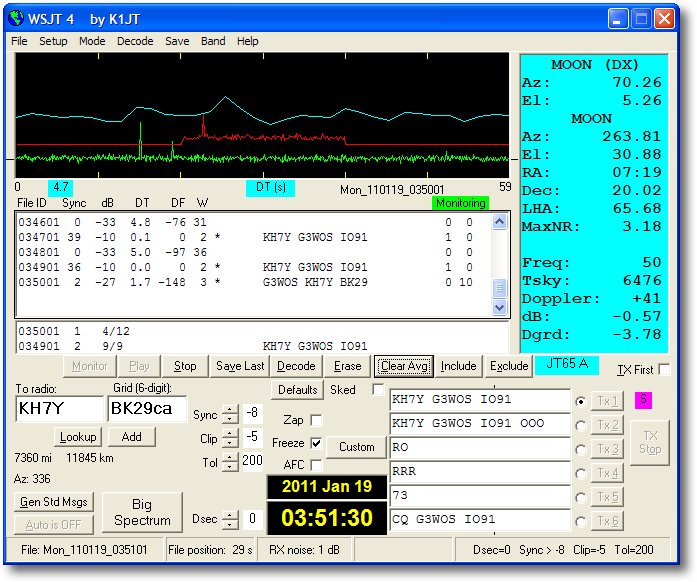This screenshot has width=697, height=582.
Task: Click the Clear Avg button
Action: (x=404, y=366)
